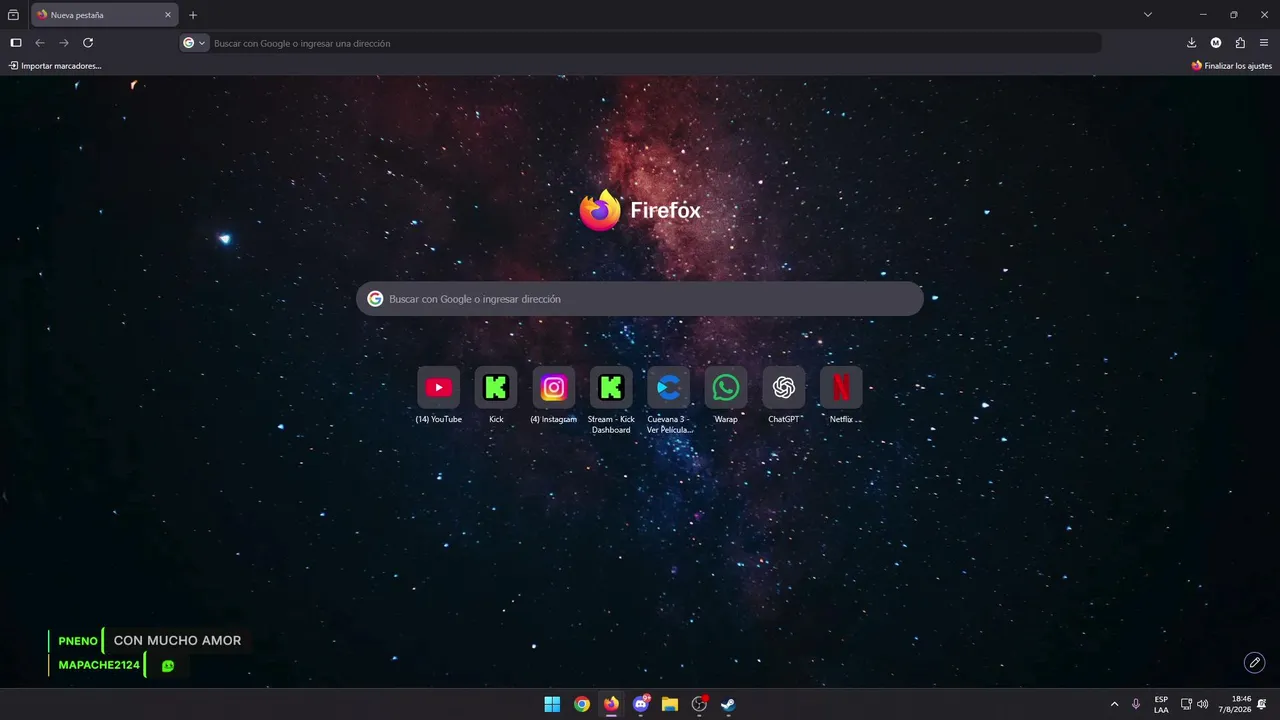Go back with the back arrow
Screen dimensions: 1280x720
(40, 43)
